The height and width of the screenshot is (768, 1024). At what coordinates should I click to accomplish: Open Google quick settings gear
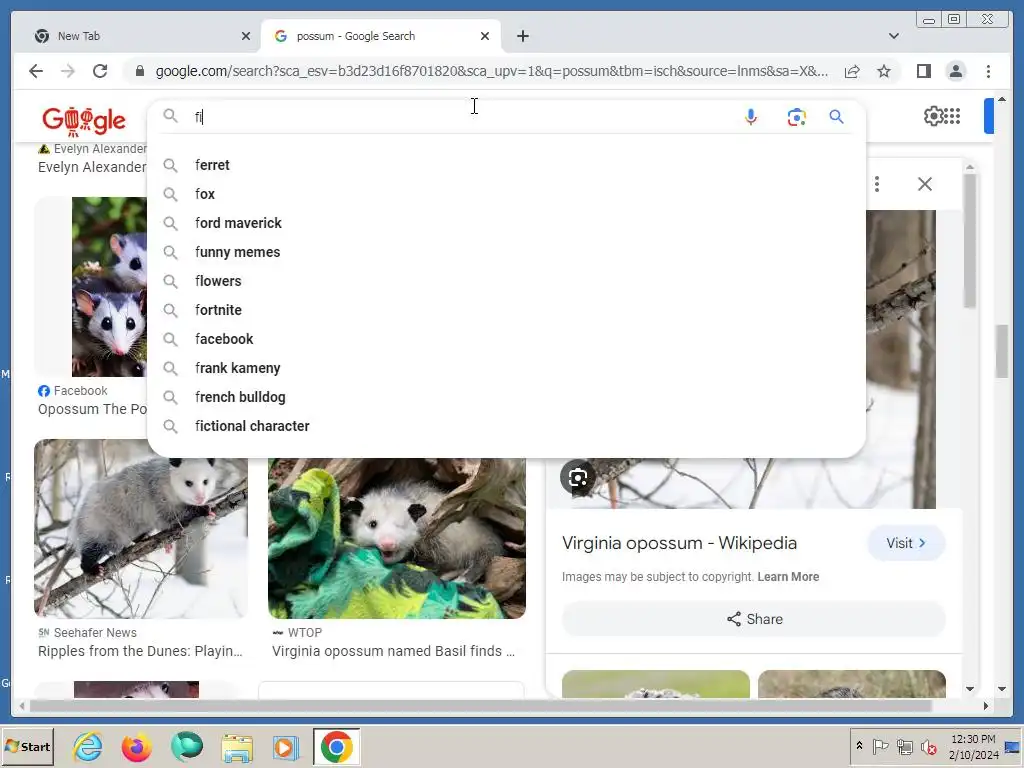coord(933,116)
